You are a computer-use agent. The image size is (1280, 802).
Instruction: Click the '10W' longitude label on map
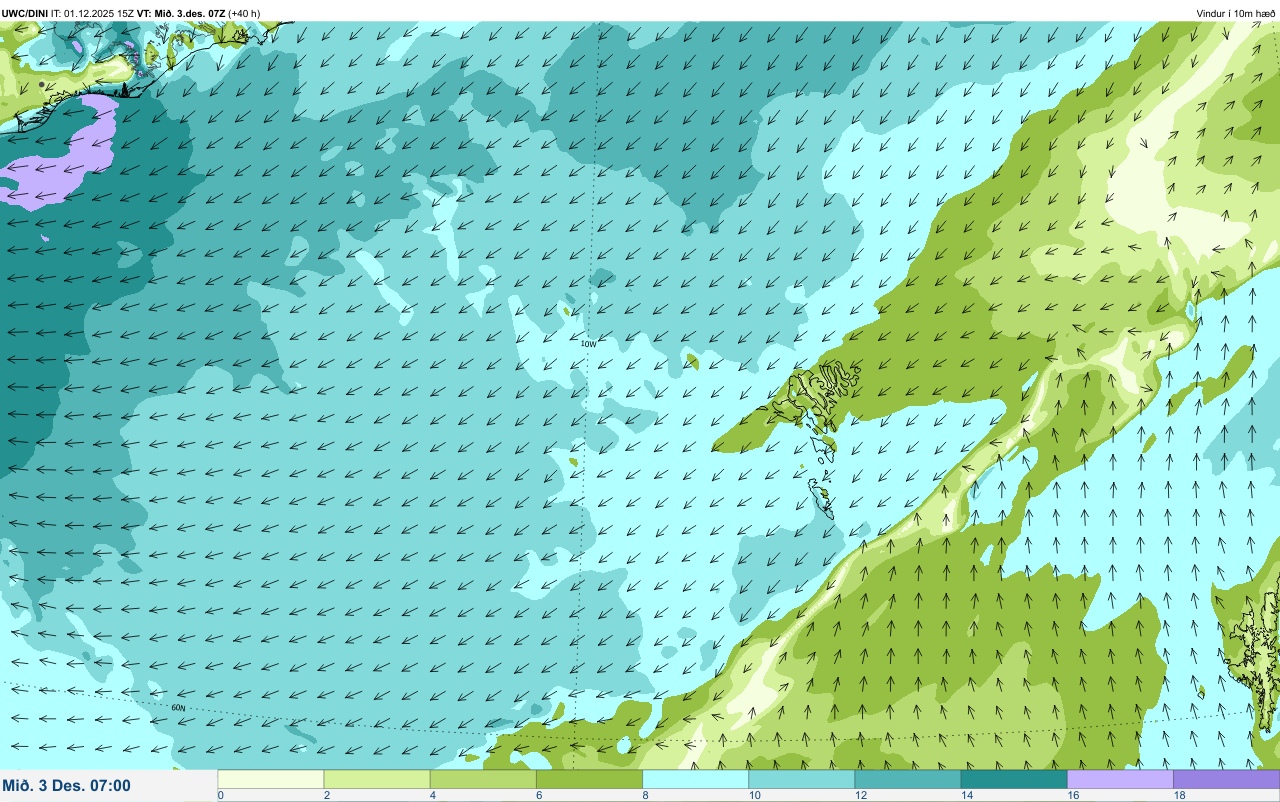(x=589, y=343)
